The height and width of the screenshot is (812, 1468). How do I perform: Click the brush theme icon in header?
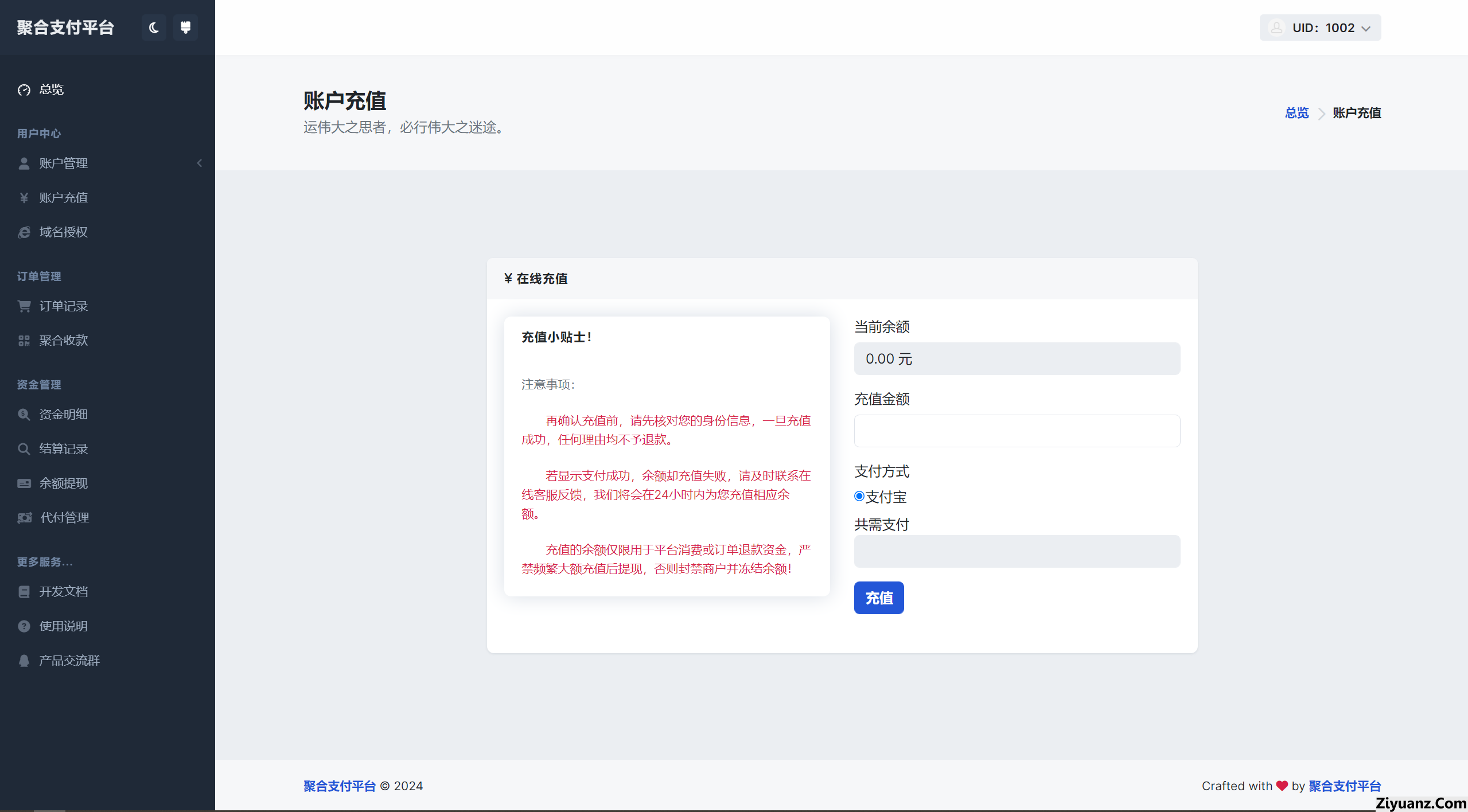[x=185, y=28]
